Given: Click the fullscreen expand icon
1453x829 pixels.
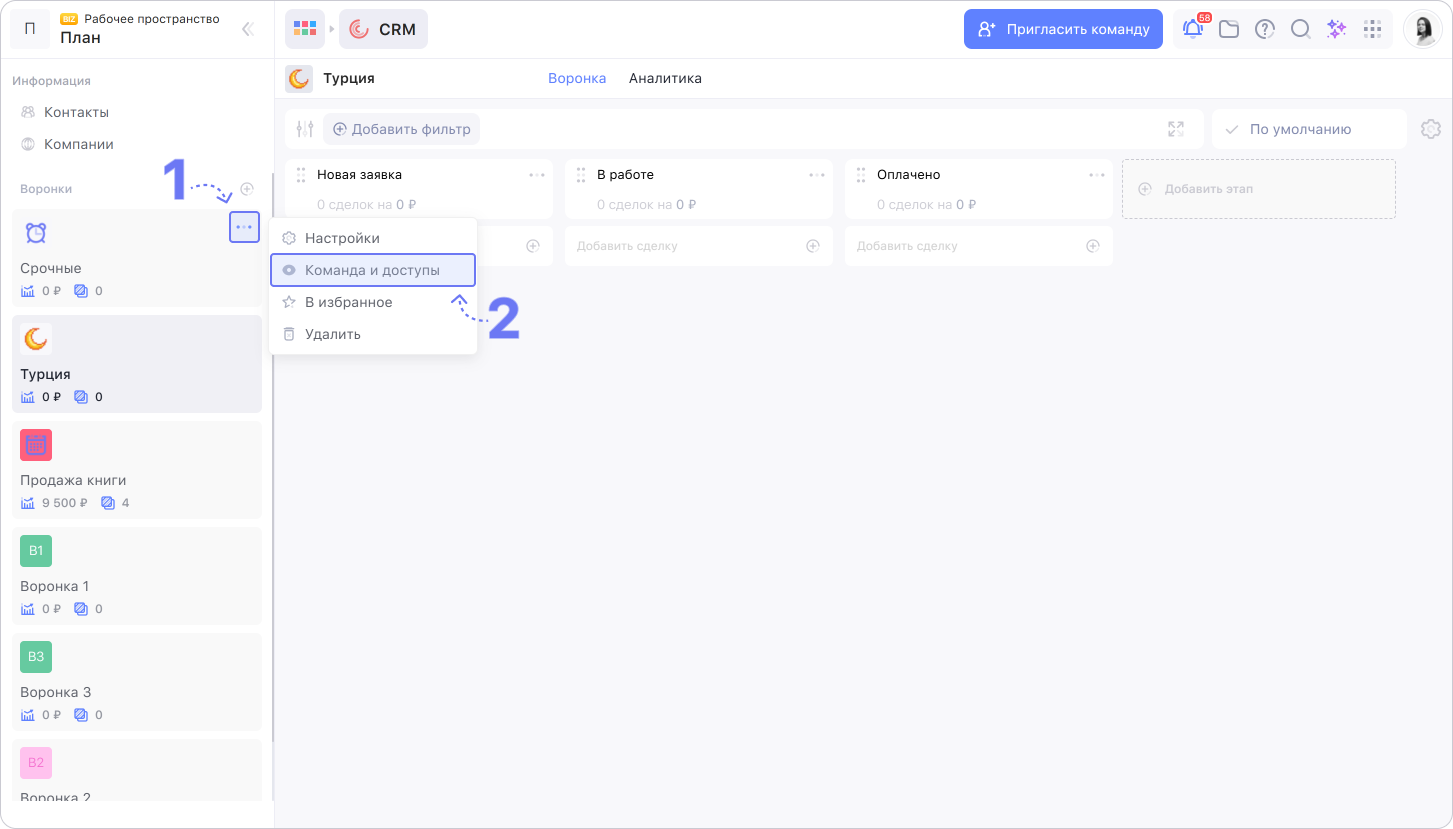Looking at the screenshot, I should tap(1176, 129).
